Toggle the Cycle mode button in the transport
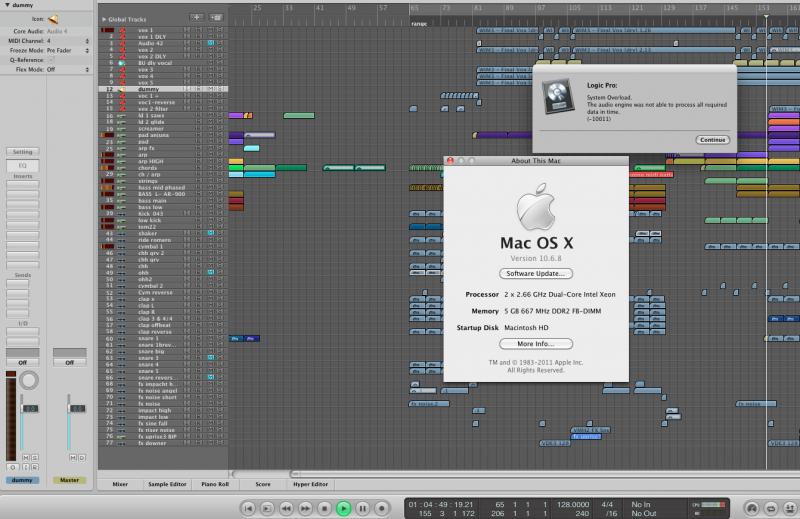 [x=771, y=508]
